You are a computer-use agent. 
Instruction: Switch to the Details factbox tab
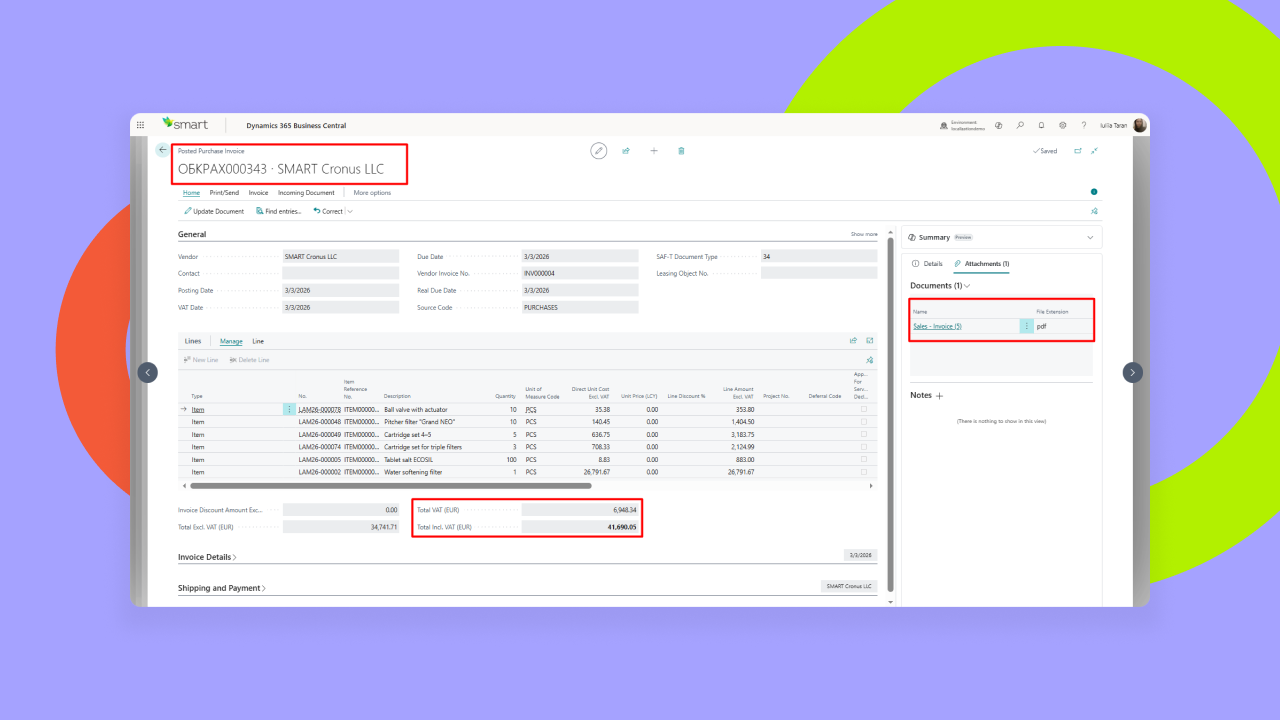[927, 263]
